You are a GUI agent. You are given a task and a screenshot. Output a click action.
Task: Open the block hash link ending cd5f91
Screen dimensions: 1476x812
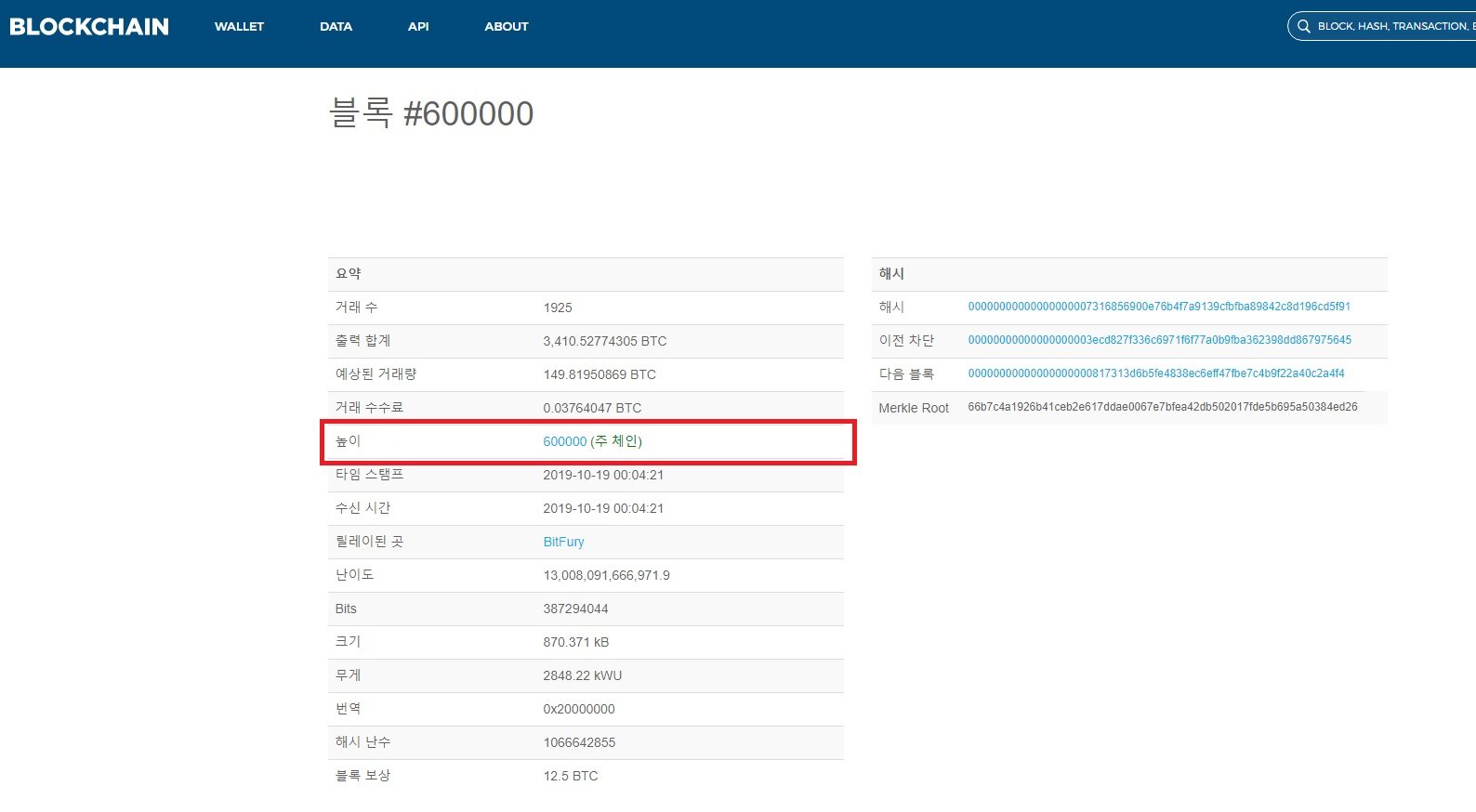[1158, 307]
